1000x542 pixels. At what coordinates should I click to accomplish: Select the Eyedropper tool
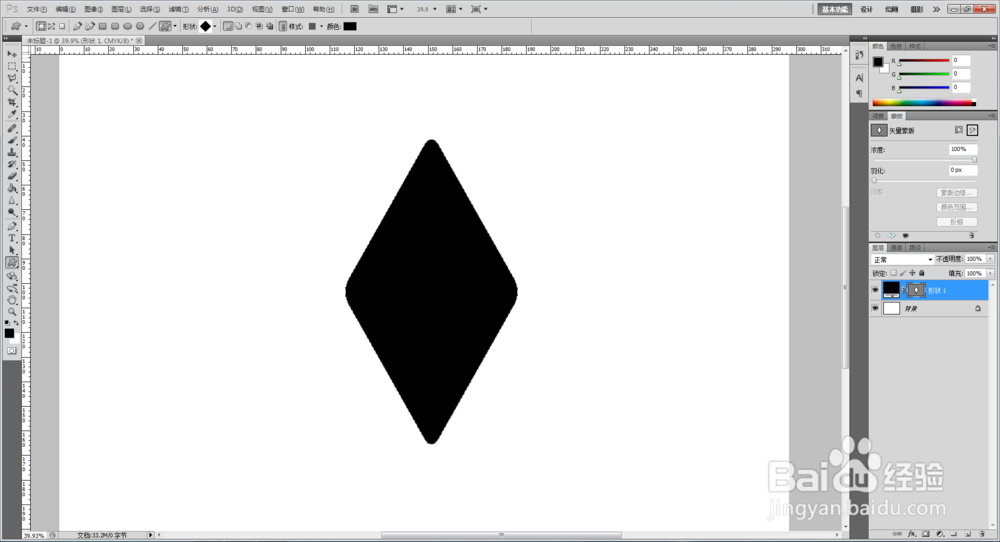(11, 115)
